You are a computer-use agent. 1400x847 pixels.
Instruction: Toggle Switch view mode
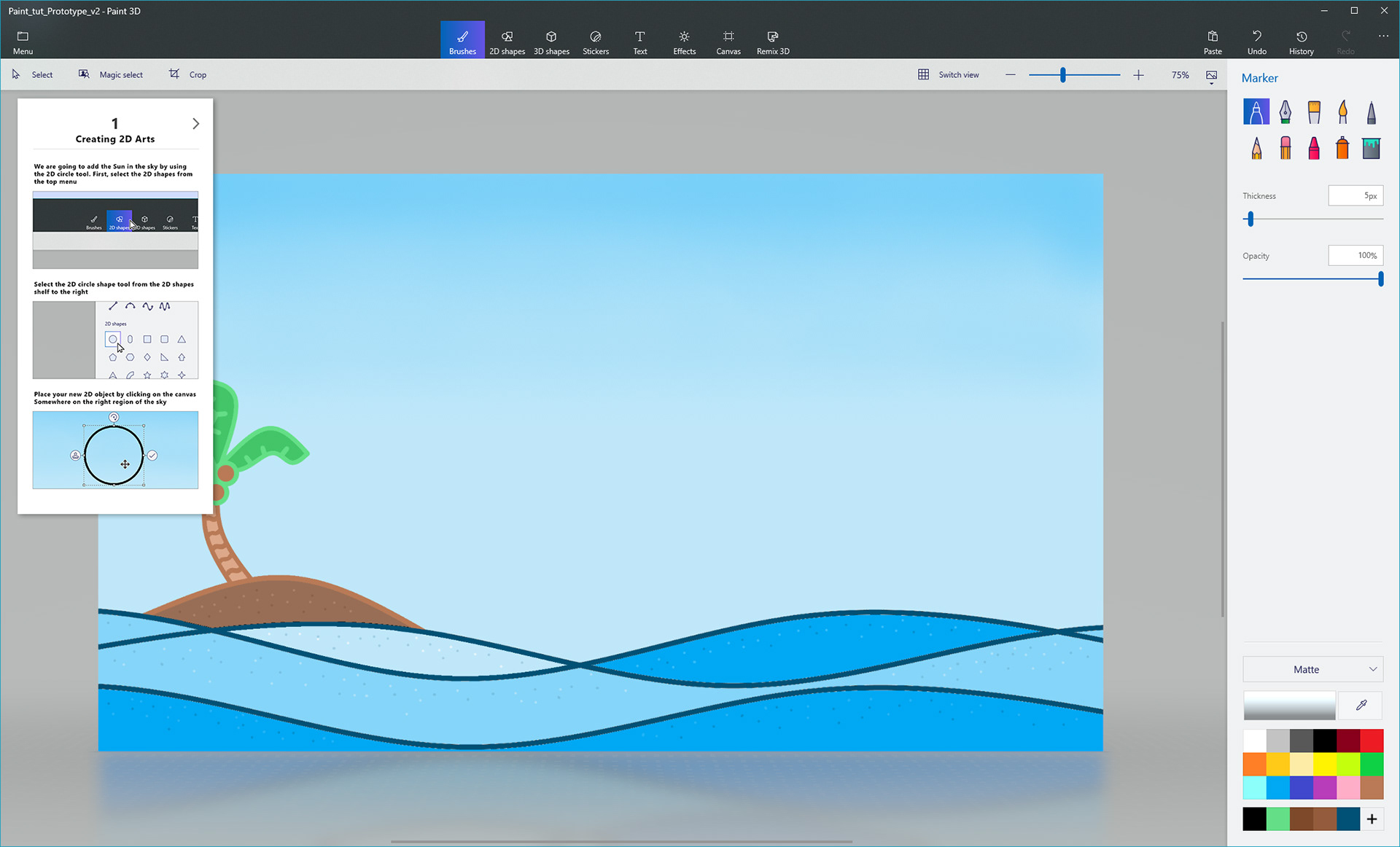click(x=949, y=74)
